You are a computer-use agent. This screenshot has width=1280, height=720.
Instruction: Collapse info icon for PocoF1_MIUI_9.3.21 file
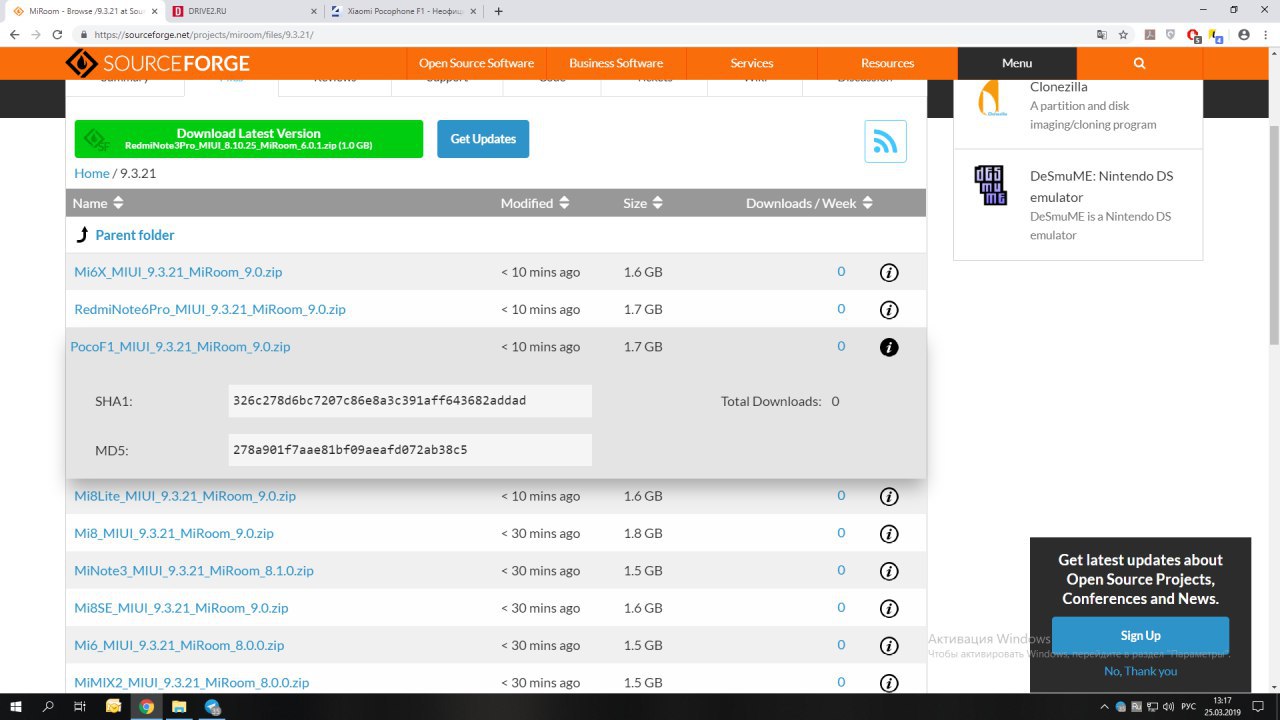click(x=889, y=347)
